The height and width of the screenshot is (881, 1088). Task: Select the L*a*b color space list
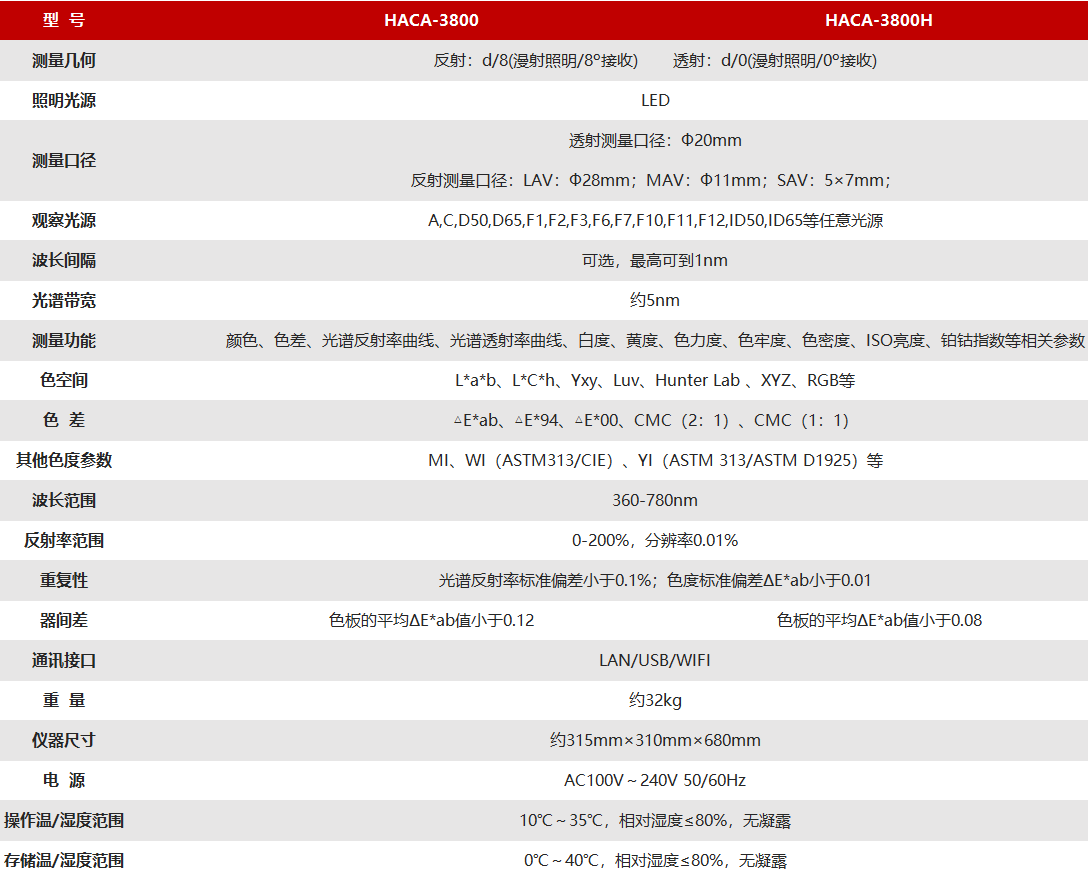655,380
